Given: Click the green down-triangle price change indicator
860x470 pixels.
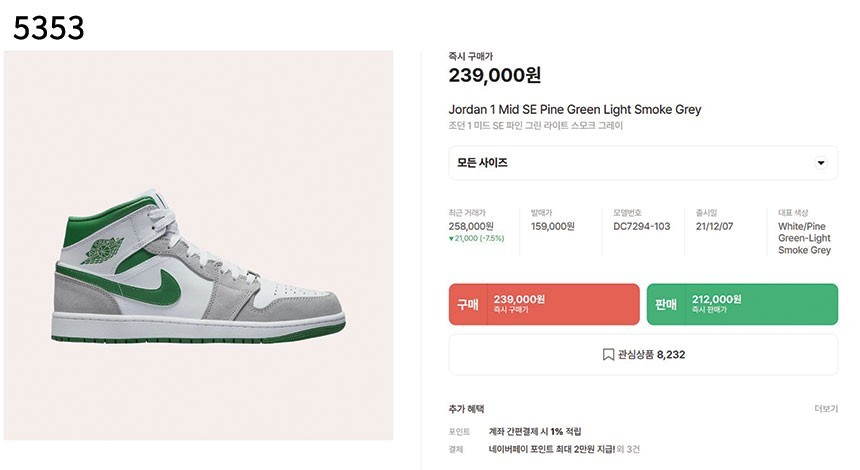Looking at the screenshot, I should click(x=452, y=239).
